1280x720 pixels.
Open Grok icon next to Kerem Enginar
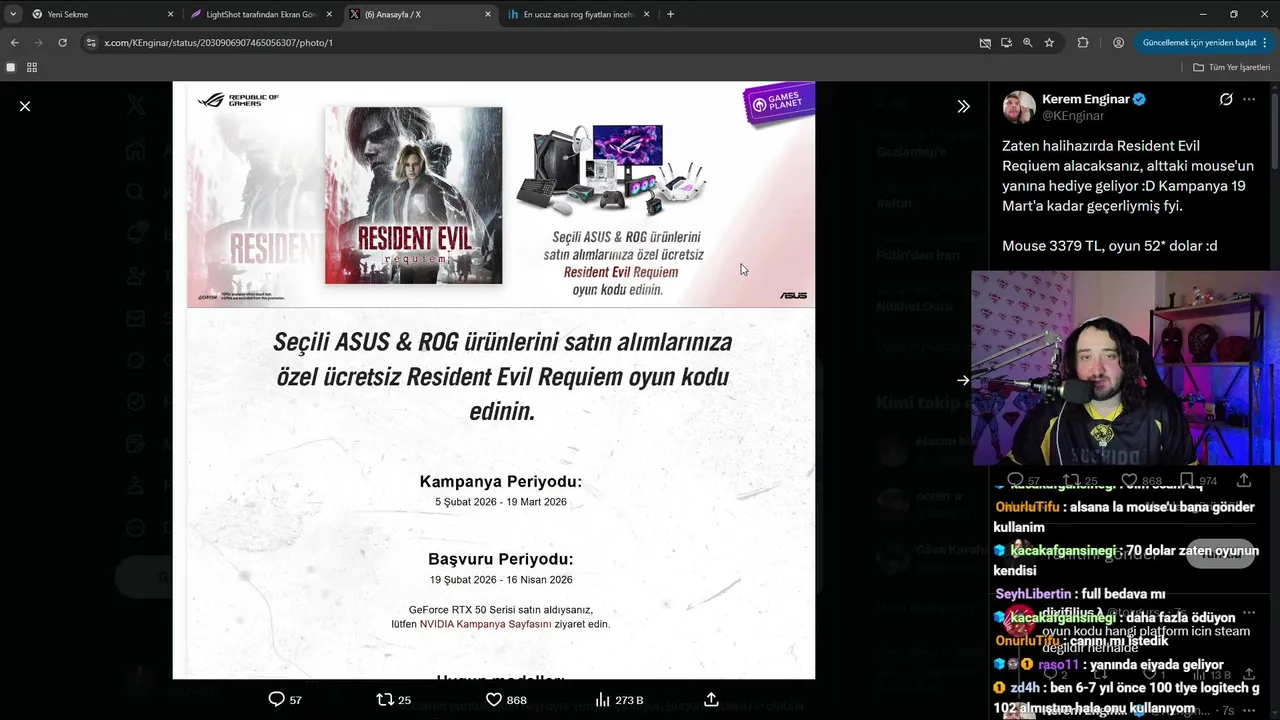tap(1226, 99)
